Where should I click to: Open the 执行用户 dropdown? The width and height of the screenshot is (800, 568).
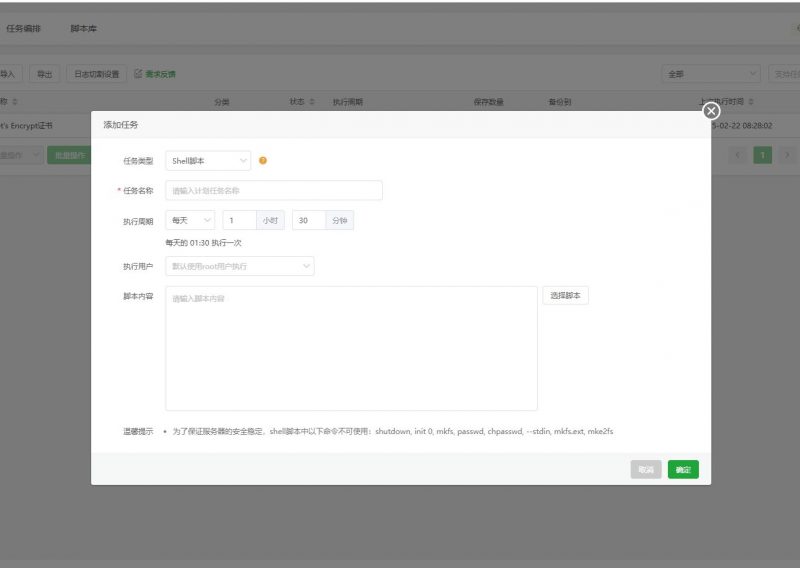click(239, 266)
